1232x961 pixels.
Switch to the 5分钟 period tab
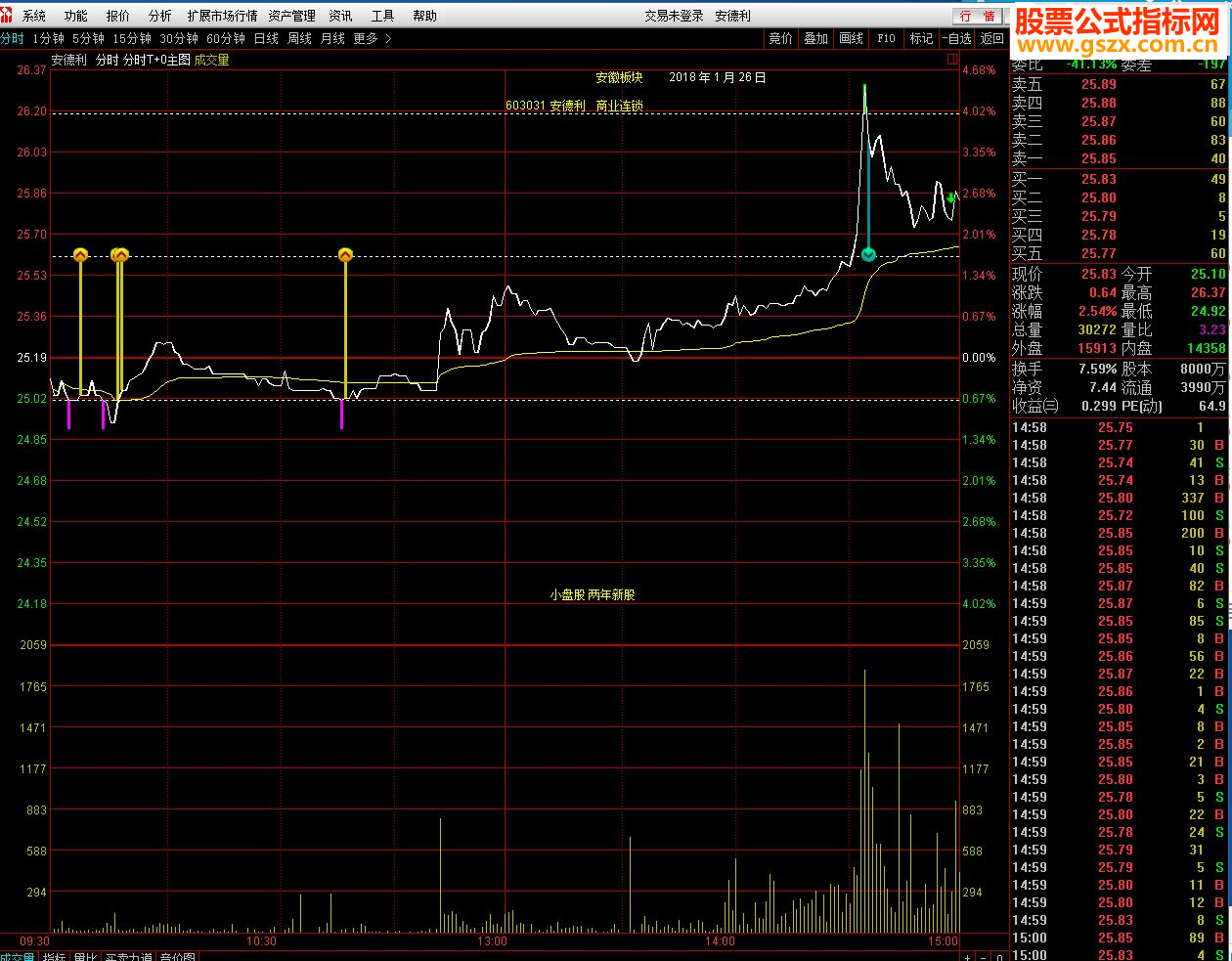88,38
